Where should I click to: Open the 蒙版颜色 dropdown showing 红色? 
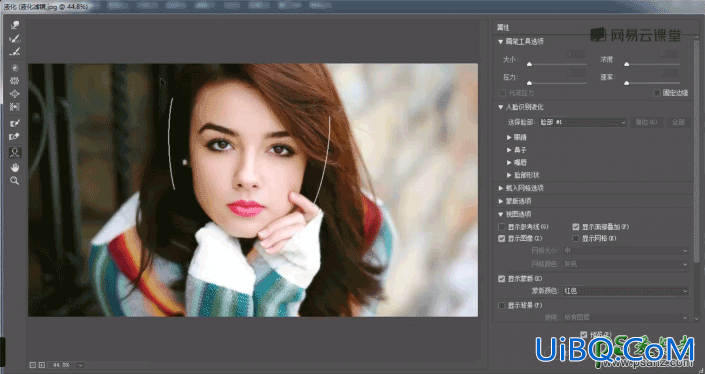pyautogui.click(x=626, y=291)
